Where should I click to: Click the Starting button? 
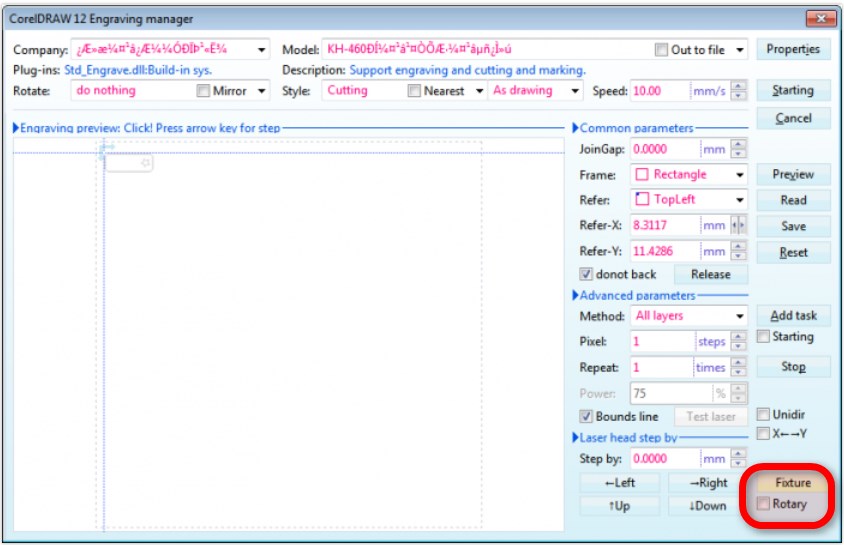click(793, 90)
